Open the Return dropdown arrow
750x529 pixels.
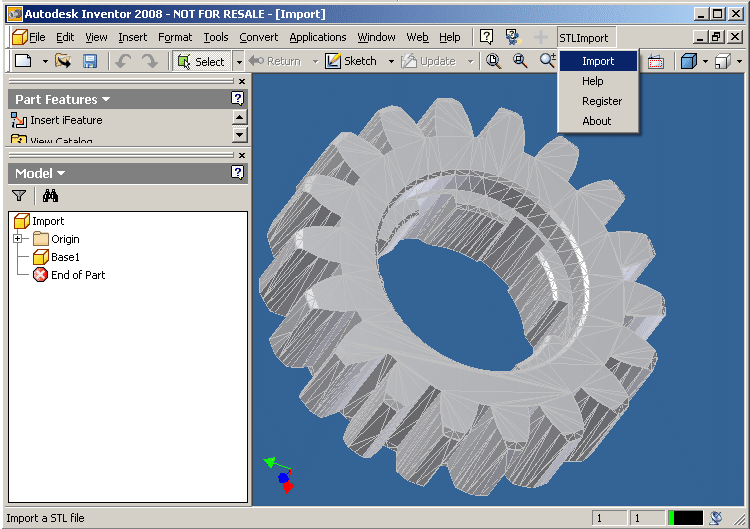[315, 61]
